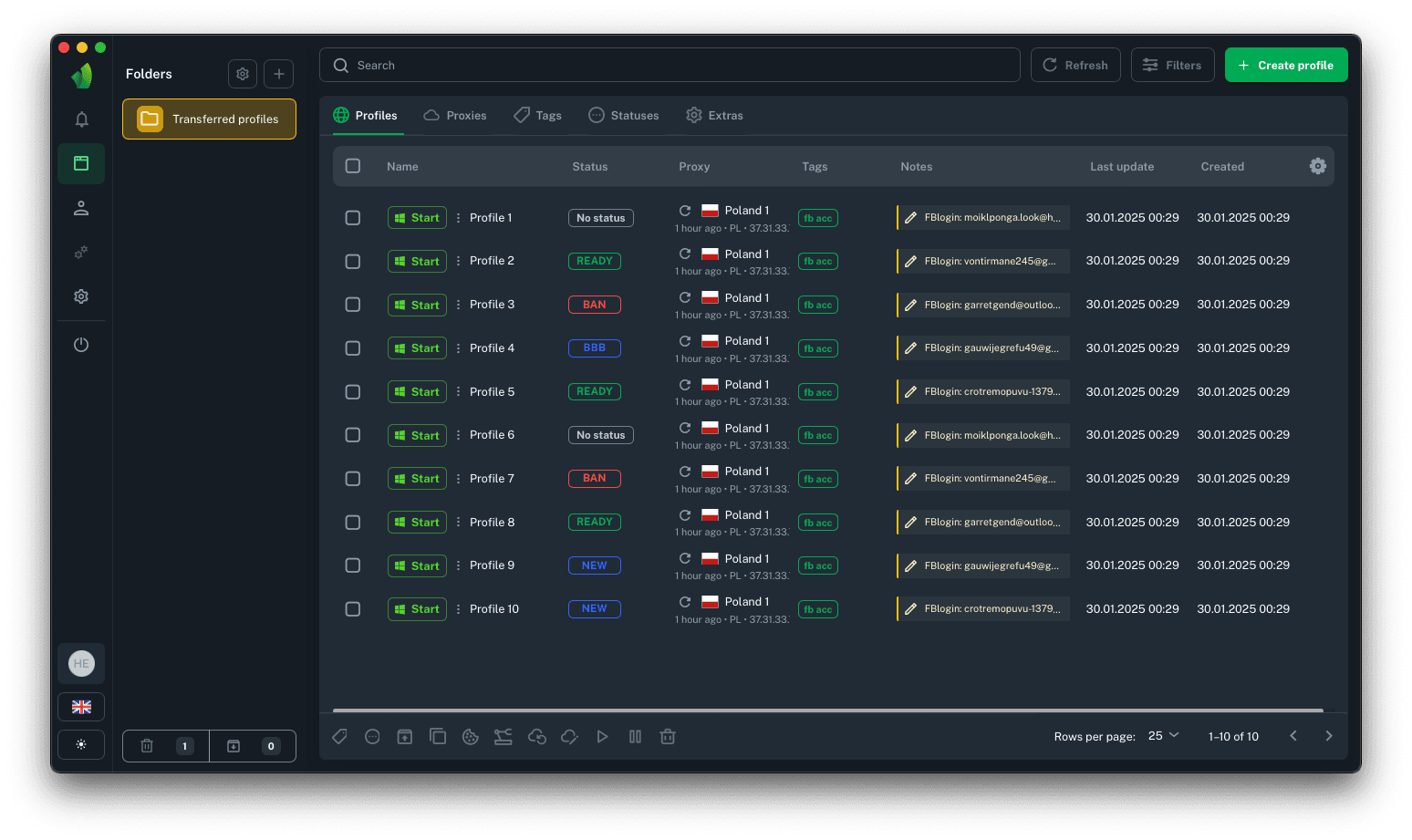
Task: Edit the note for Profile 5
Action: tap(910, 392)
